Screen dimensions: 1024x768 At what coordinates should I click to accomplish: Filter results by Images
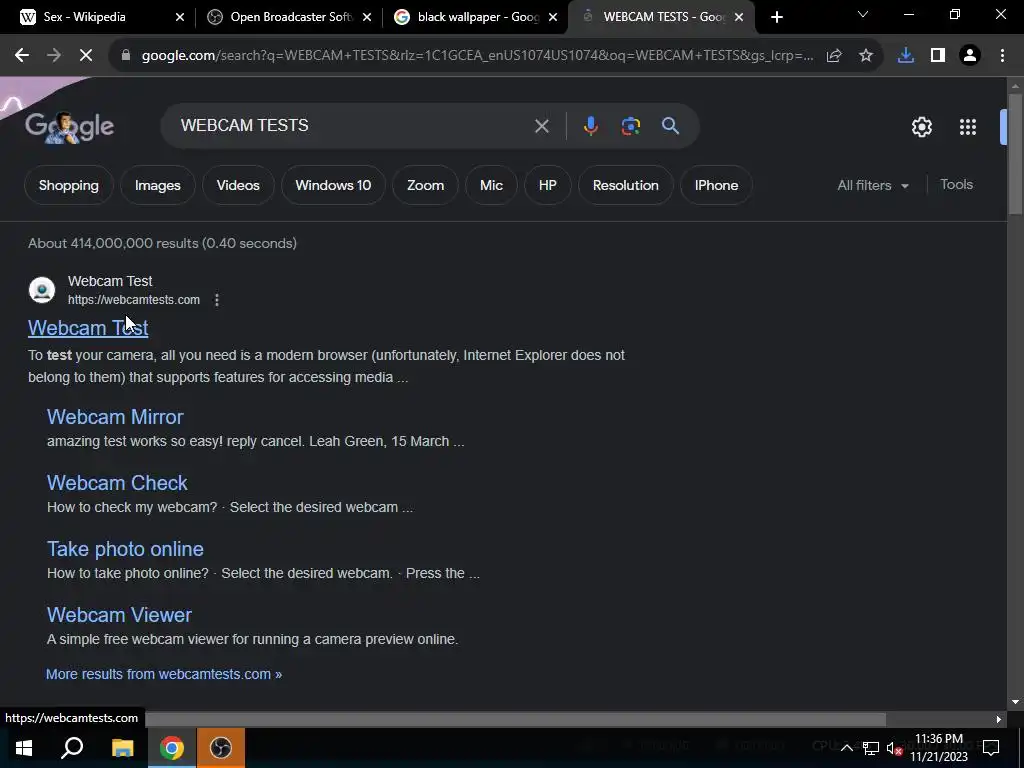pos(157,185)
